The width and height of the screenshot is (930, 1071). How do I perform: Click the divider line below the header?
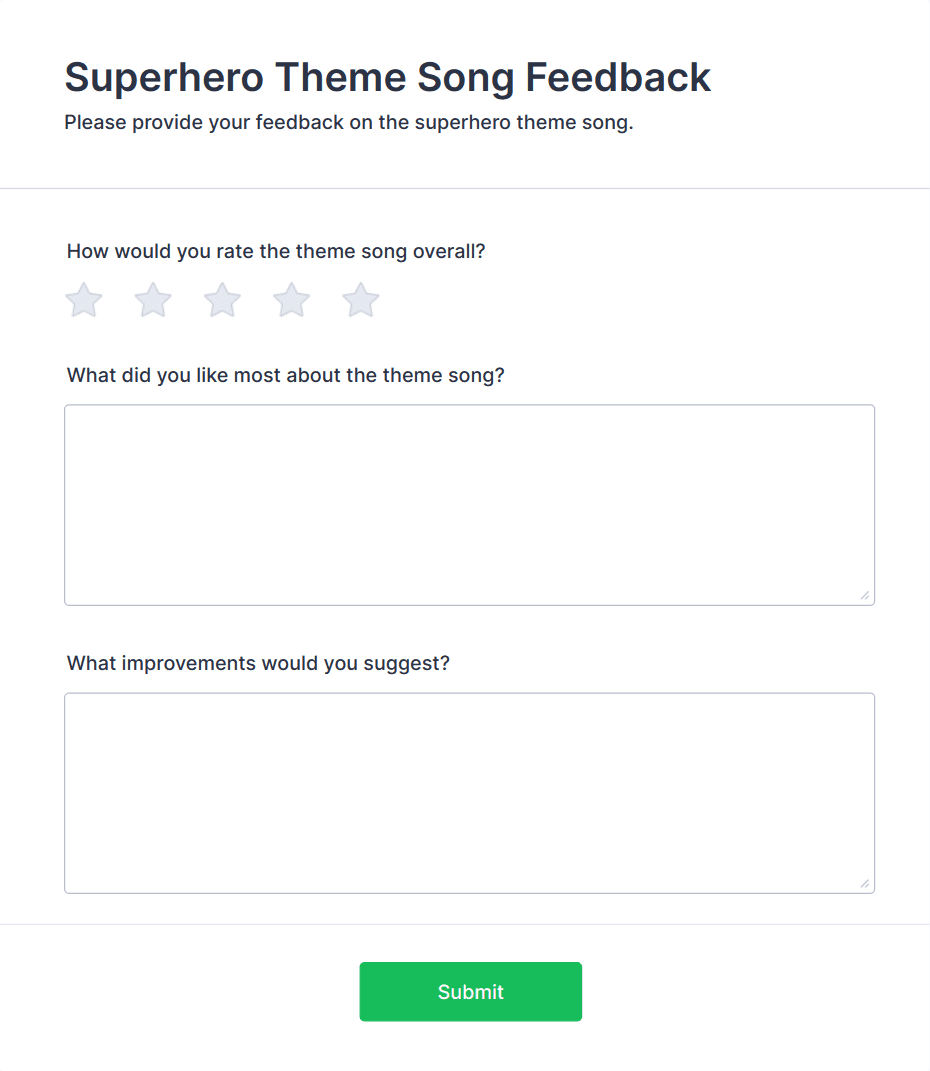(465, 188)
